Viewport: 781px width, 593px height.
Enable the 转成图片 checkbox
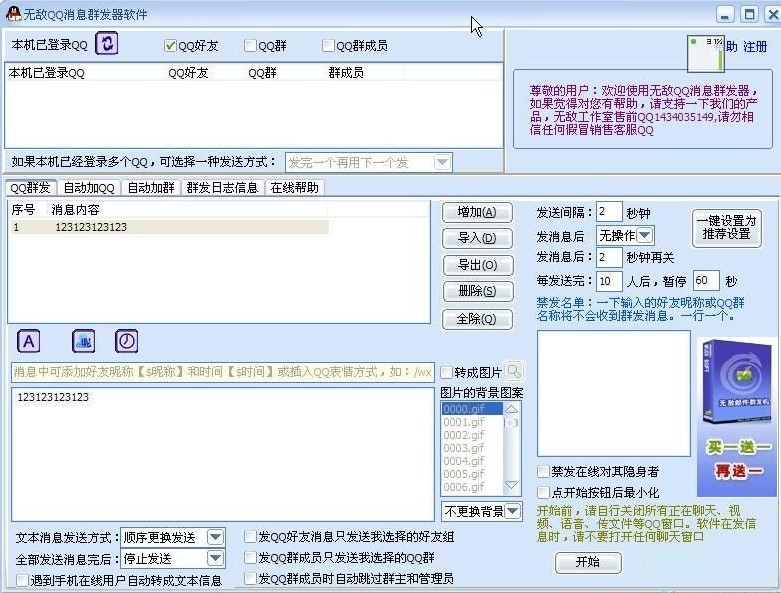click(446, 372)
